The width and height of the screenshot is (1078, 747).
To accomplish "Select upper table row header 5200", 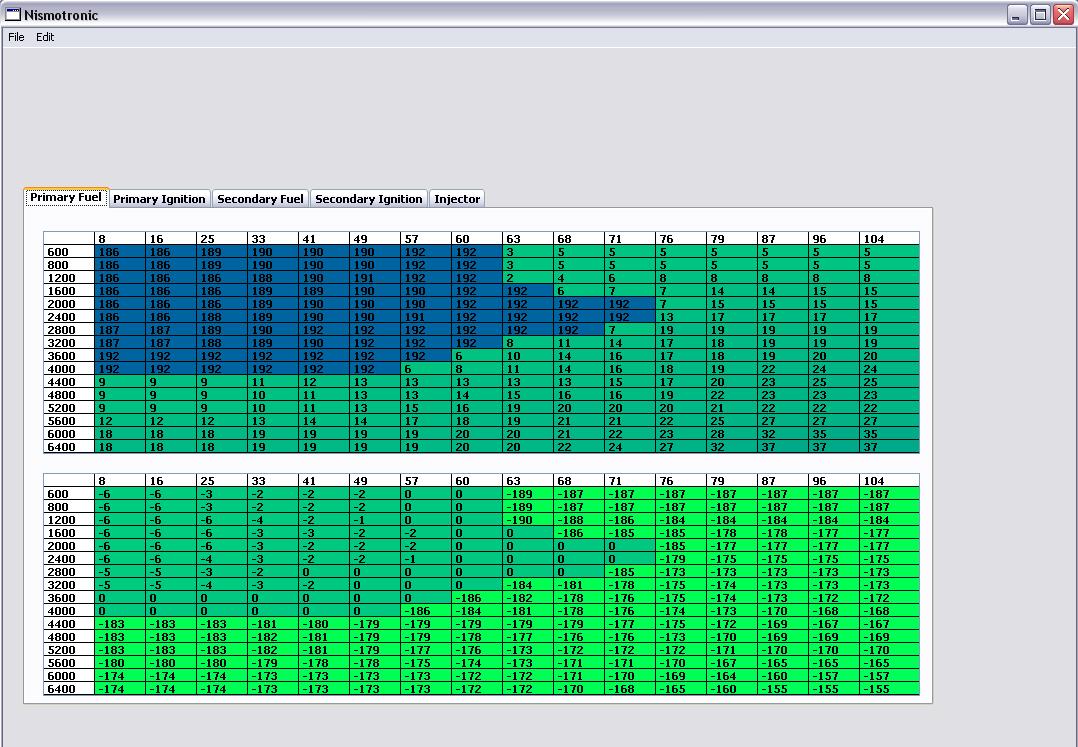I will [x=69, y=408].
